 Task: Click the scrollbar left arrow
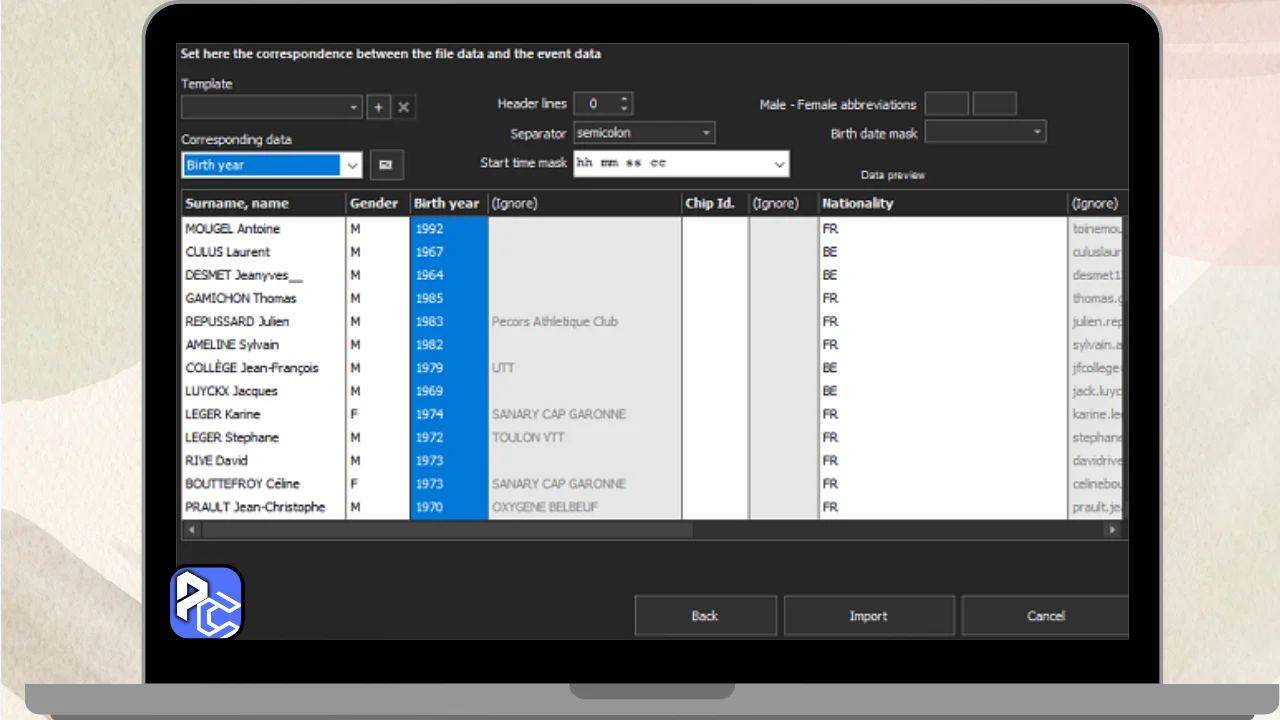191,530
